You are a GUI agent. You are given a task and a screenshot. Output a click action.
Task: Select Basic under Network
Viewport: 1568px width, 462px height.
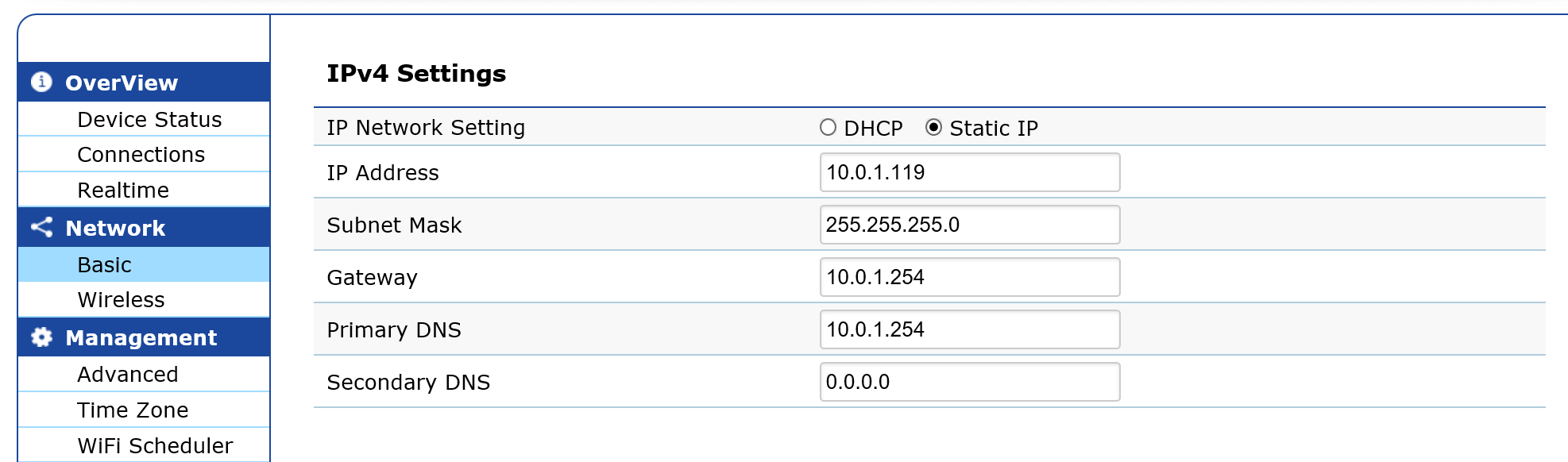tap(144, 264)
